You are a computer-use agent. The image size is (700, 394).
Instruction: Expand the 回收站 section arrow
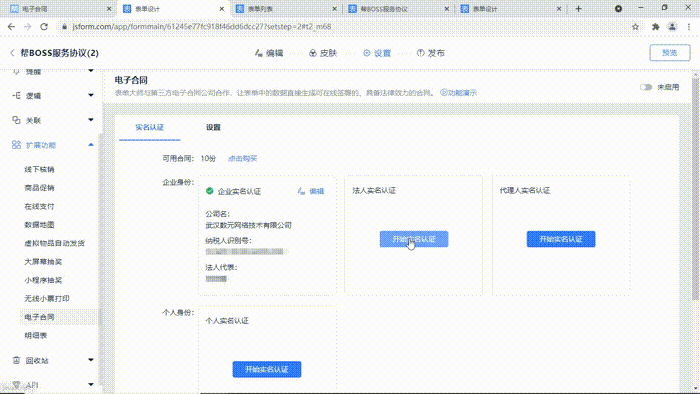91,360
